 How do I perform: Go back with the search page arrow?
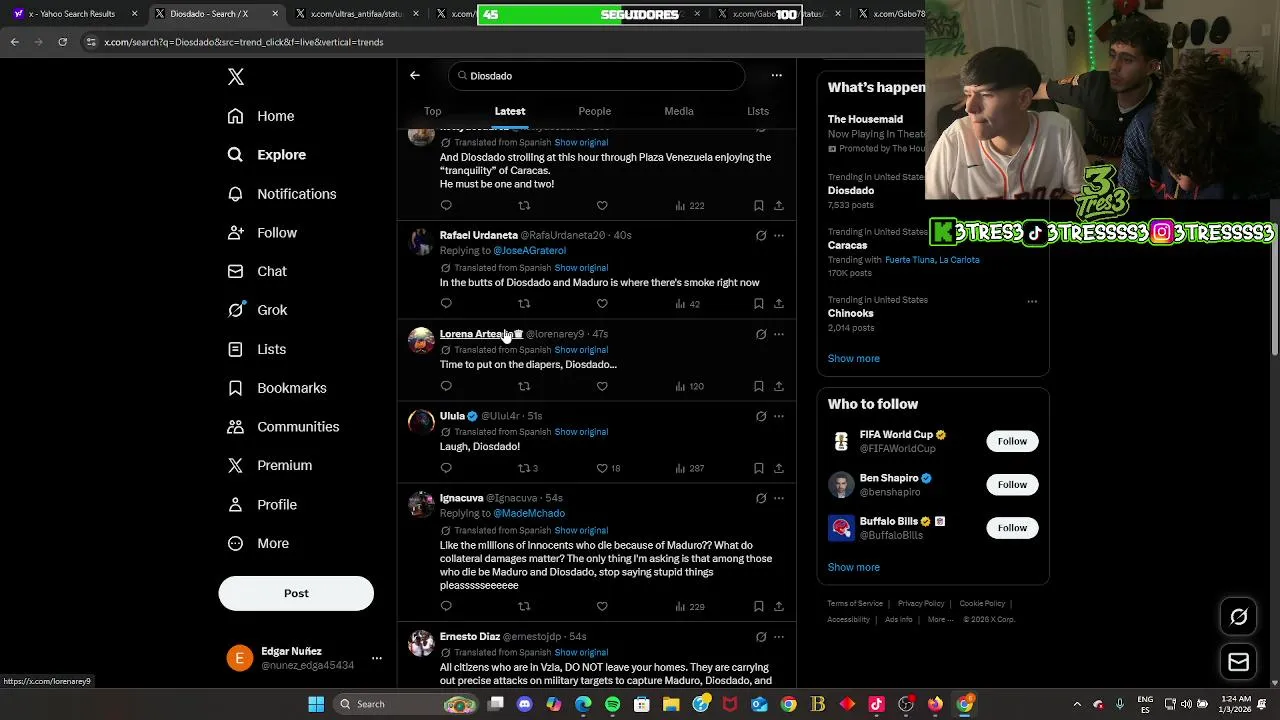pos(415,75)
